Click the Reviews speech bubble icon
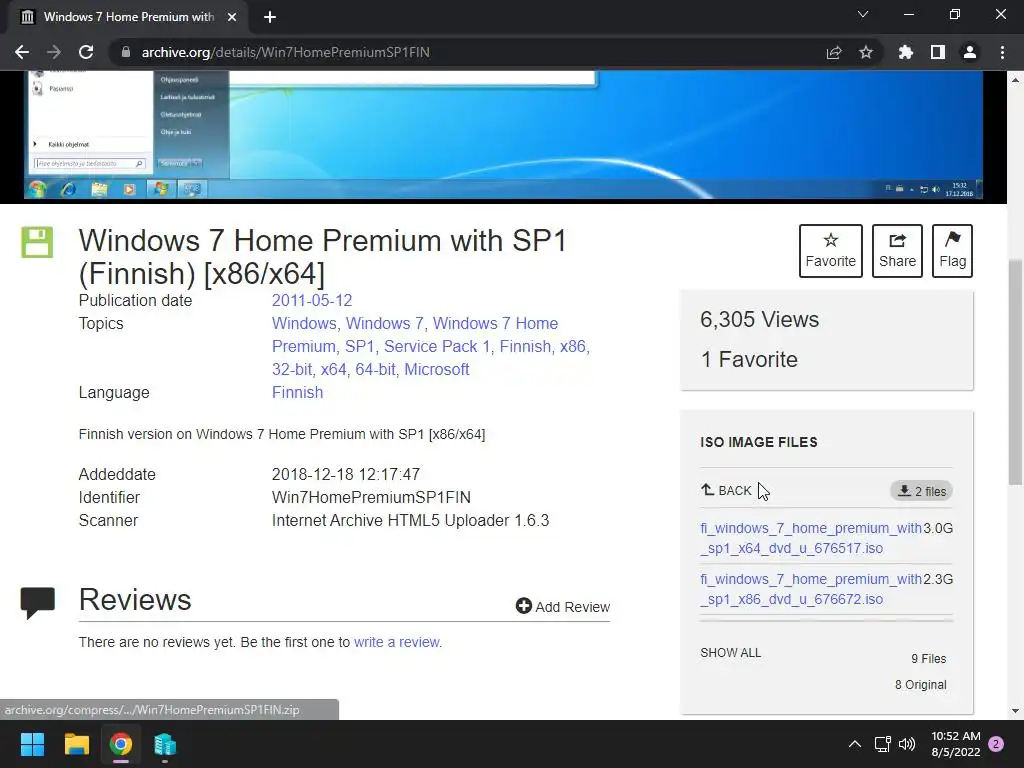 tap(37, 603)
